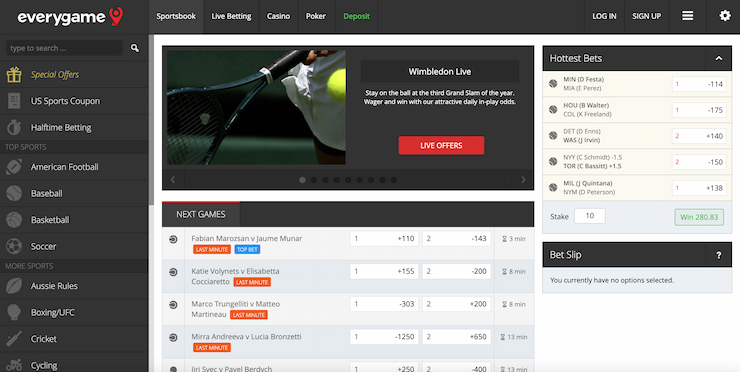This screenshot has width=740, height=372.
Task: Click the search magnifier icon
Action: pos(135,48)
